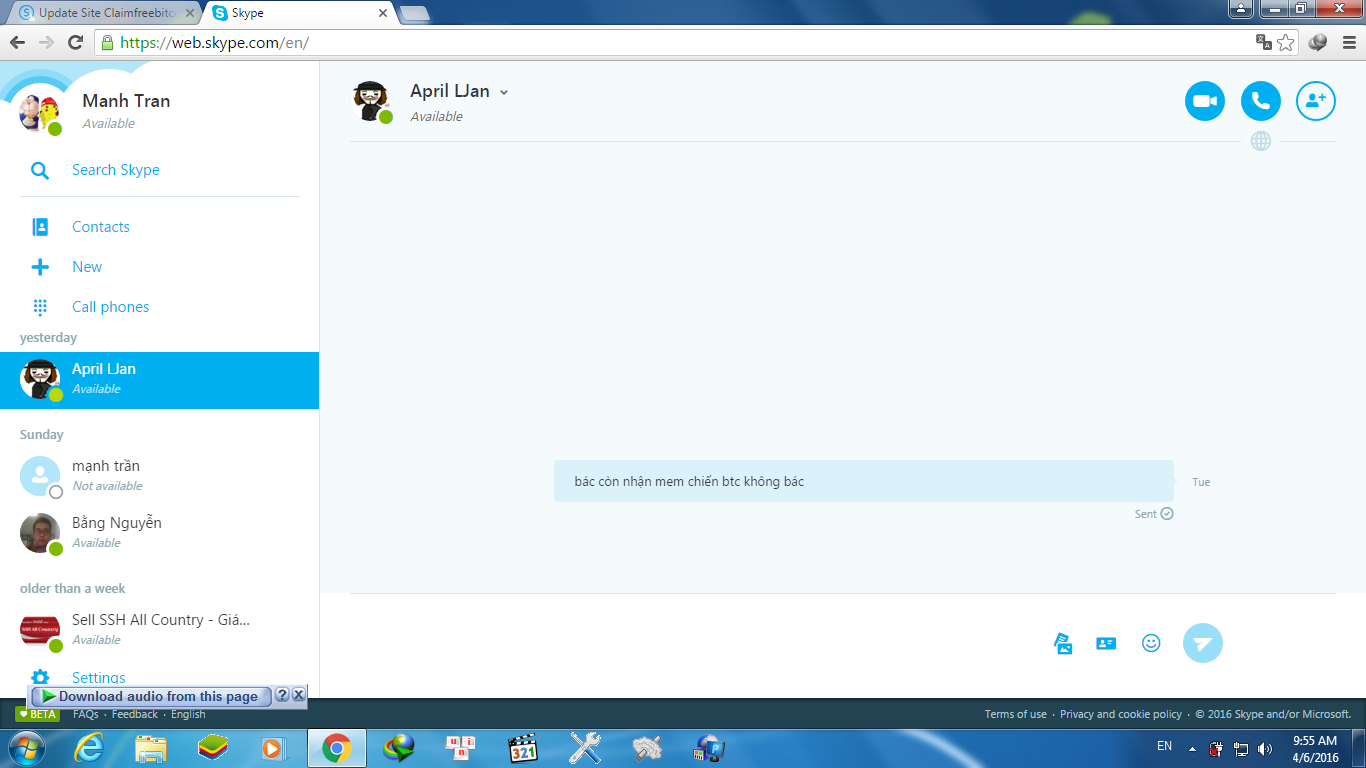
Task: Close the Skype tab
Action: click(x=383, y=13)
